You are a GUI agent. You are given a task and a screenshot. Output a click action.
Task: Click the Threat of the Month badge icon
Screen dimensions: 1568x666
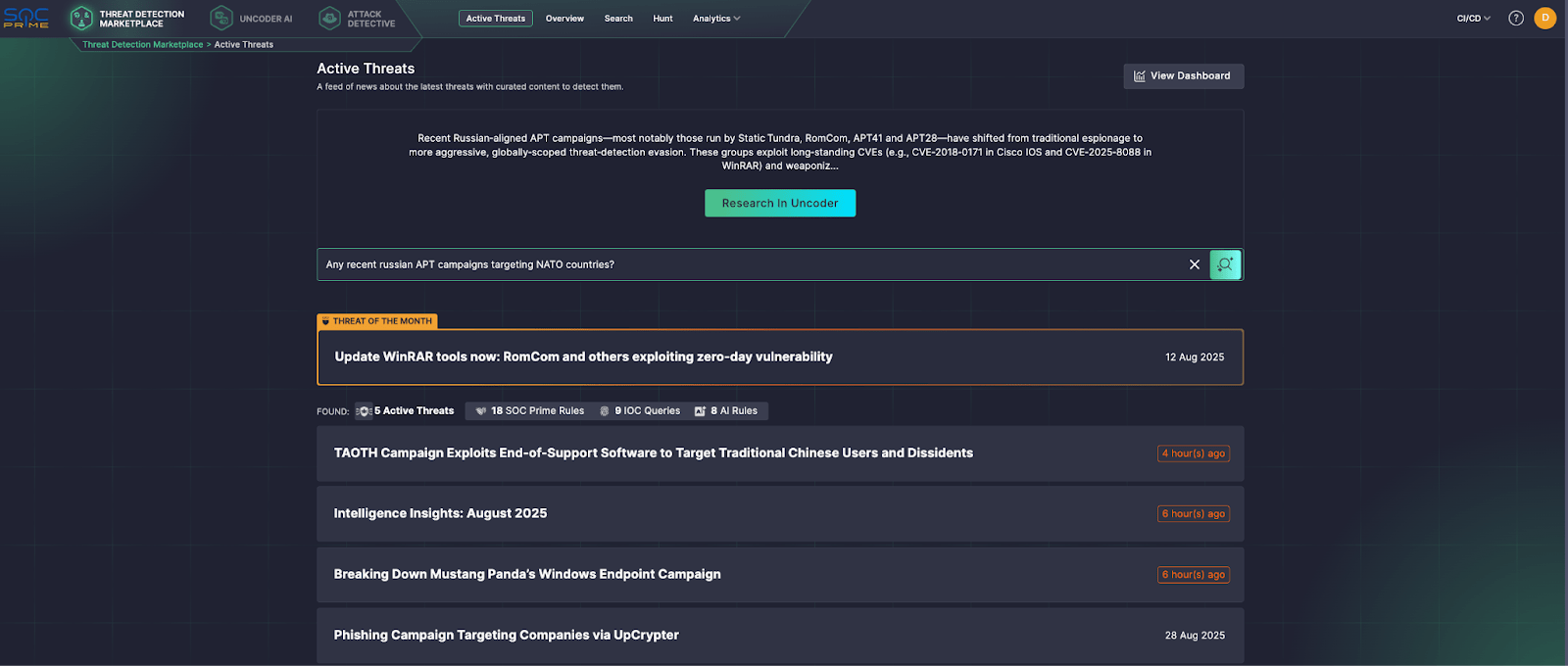pyautogui.click(x=325, y=321)
